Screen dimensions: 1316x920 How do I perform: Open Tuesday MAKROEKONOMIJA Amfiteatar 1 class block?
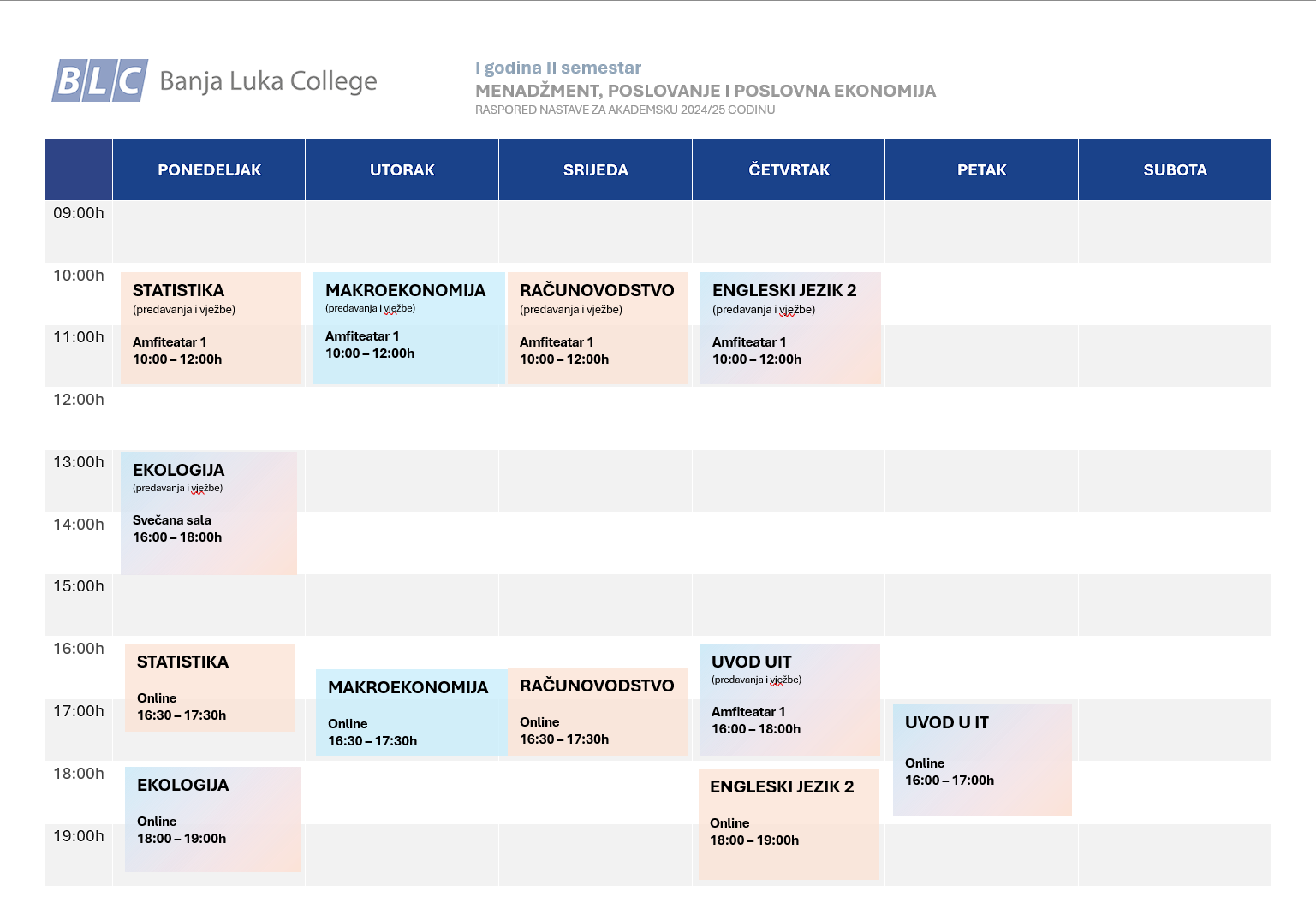408,328
